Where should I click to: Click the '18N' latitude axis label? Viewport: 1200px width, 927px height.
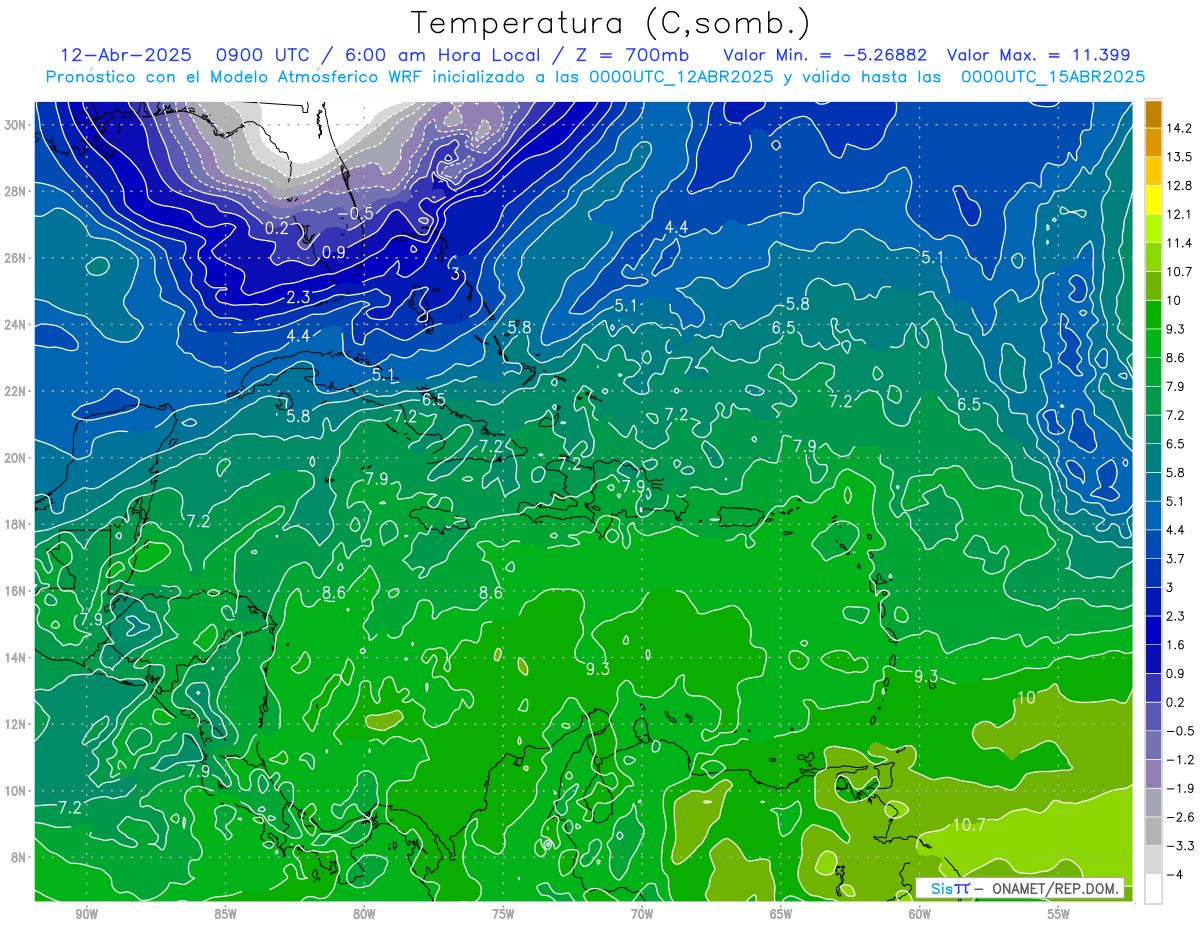click(17, 524)
